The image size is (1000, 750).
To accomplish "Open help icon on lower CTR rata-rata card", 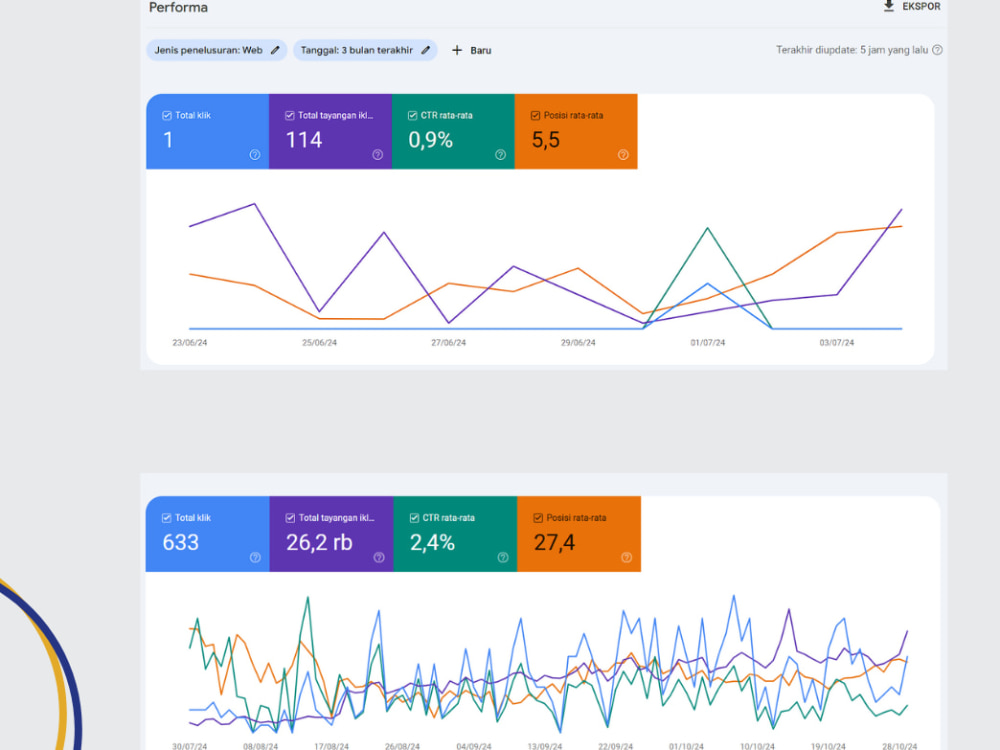I will click(503, 557).
